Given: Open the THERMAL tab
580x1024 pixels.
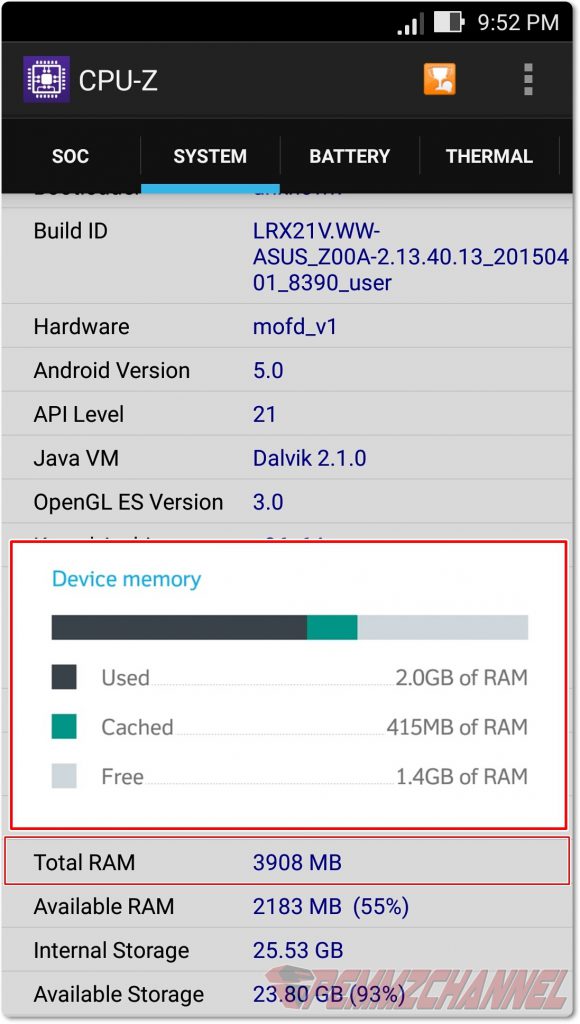Looking at the screenshot, I should coord(489,156).
